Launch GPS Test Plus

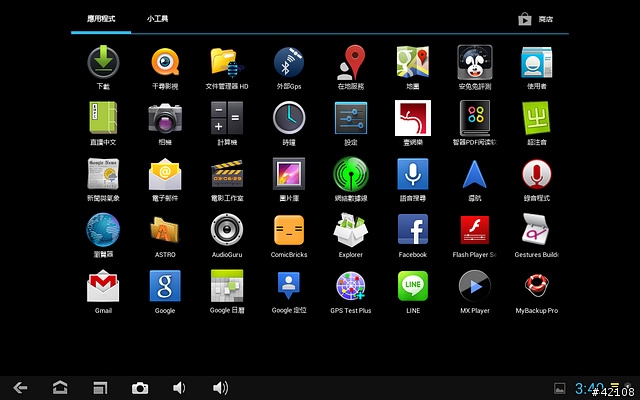(351, 286)
